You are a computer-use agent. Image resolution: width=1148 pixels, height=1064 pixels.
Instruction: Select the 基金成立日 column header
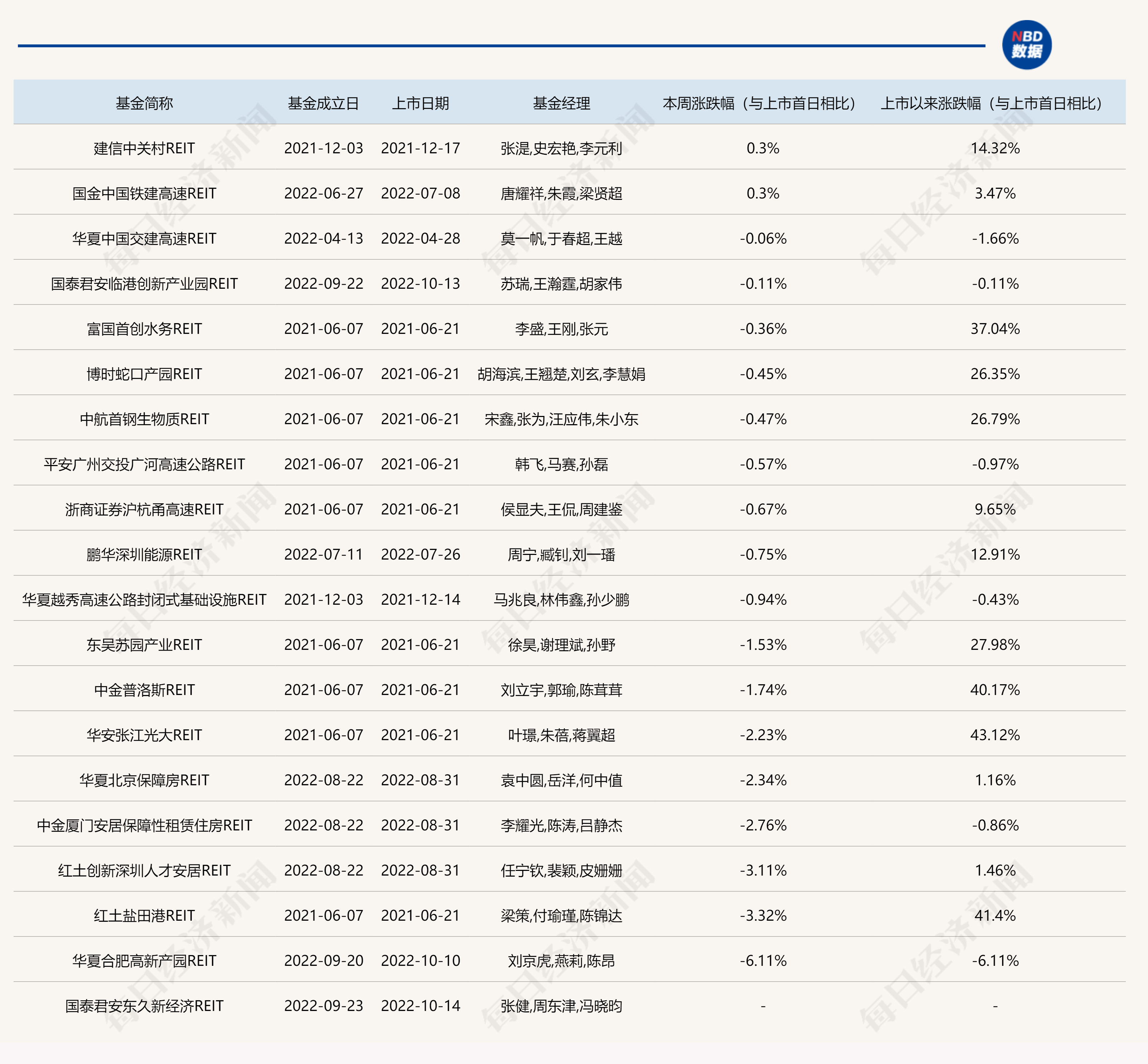[324, 103]
